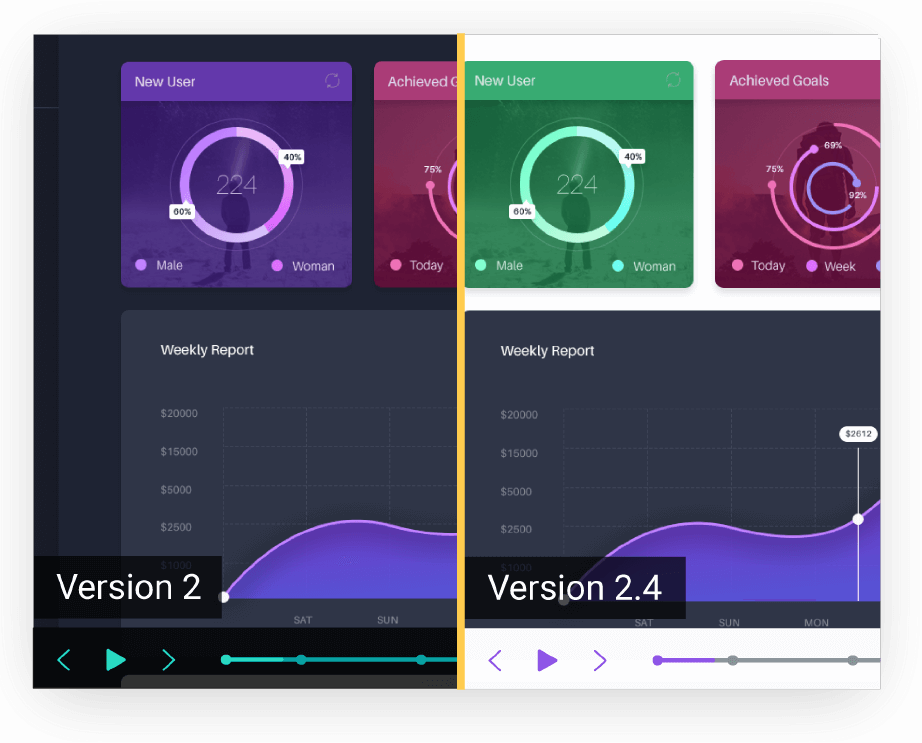Select Week legend in Achieved Goals card
The height and width of the screenshot is (743, 922).
pos(831,266)
